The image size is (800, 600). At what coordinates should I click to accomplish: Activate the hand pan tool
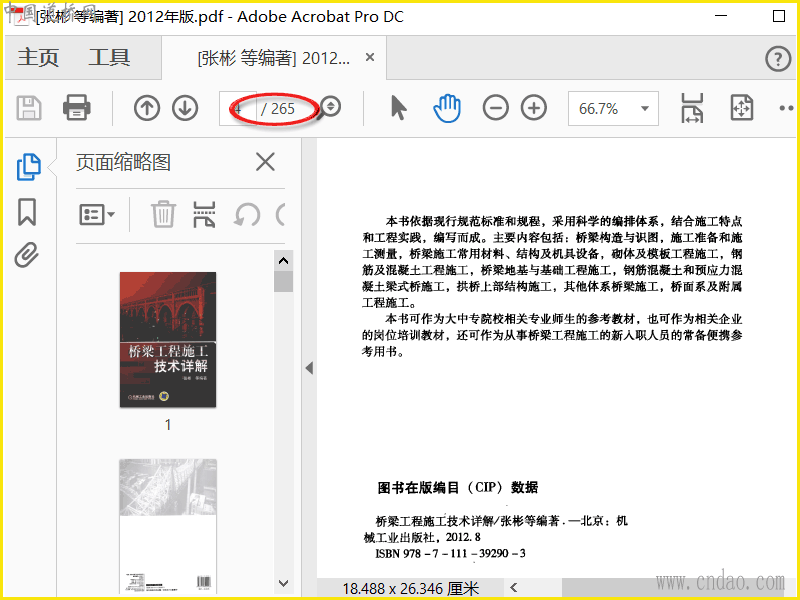[447, 108]
